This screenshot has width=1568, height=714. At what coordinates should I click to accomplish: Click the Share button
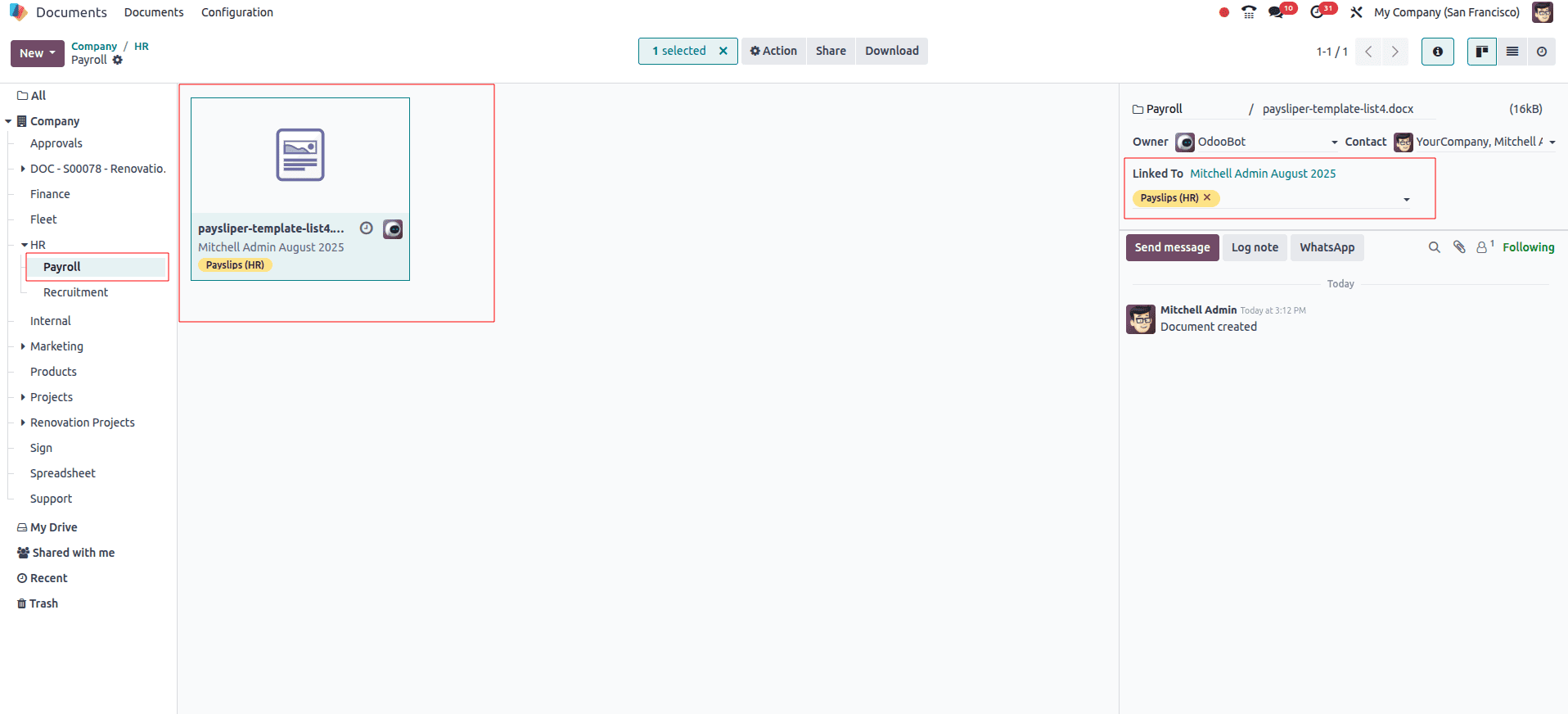(831, 51)
